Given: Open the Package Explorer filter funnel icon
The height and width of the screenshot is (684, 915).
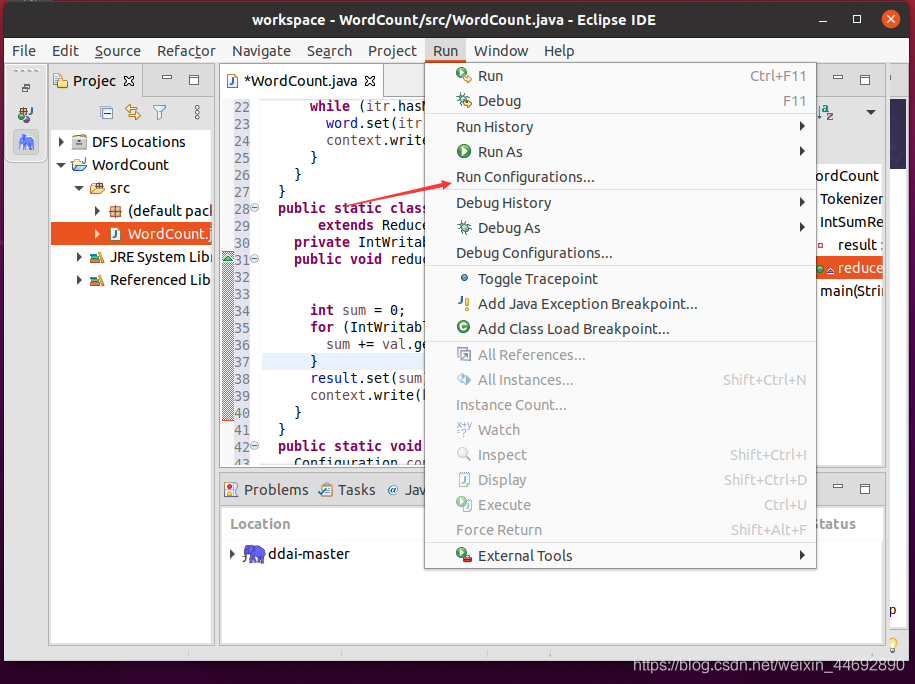Looking at the screenshot, I should (x=159, y=112).
